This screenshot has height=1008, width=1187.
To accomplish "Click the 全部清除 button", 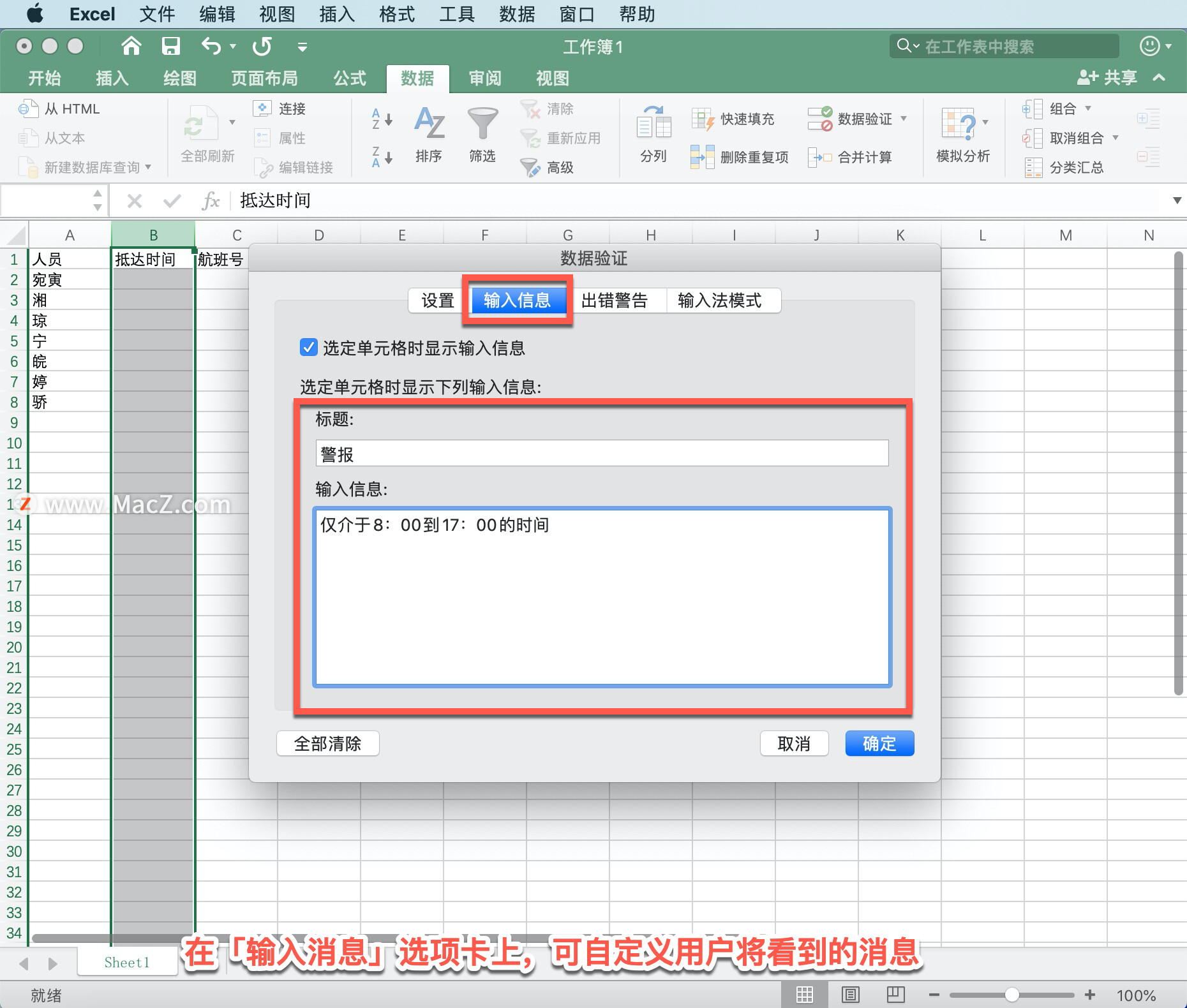I will (327, 743).
